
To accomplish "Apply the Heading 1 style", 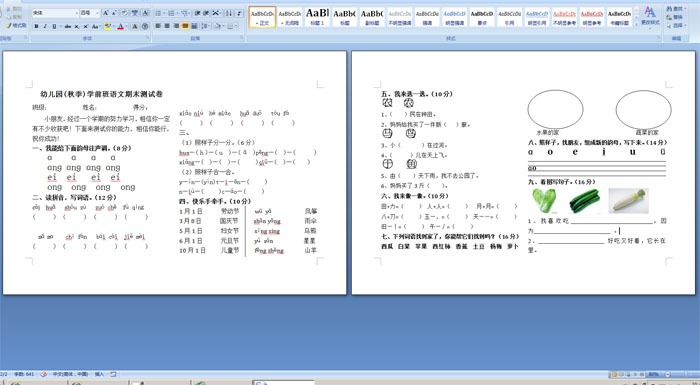I will pos(317,17).
